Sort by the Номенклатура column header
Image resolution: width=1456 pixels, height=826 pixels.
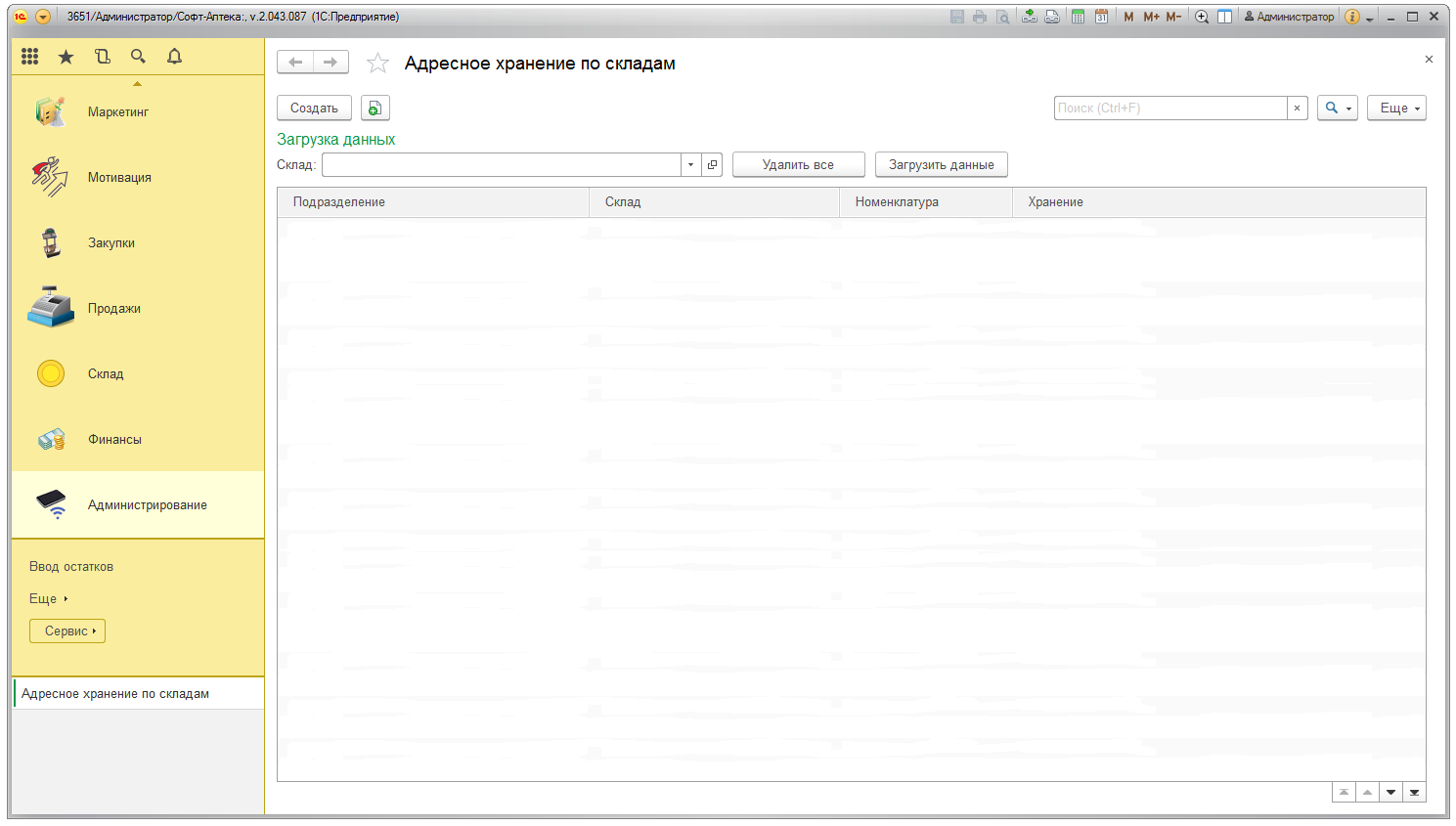[897, 202]
